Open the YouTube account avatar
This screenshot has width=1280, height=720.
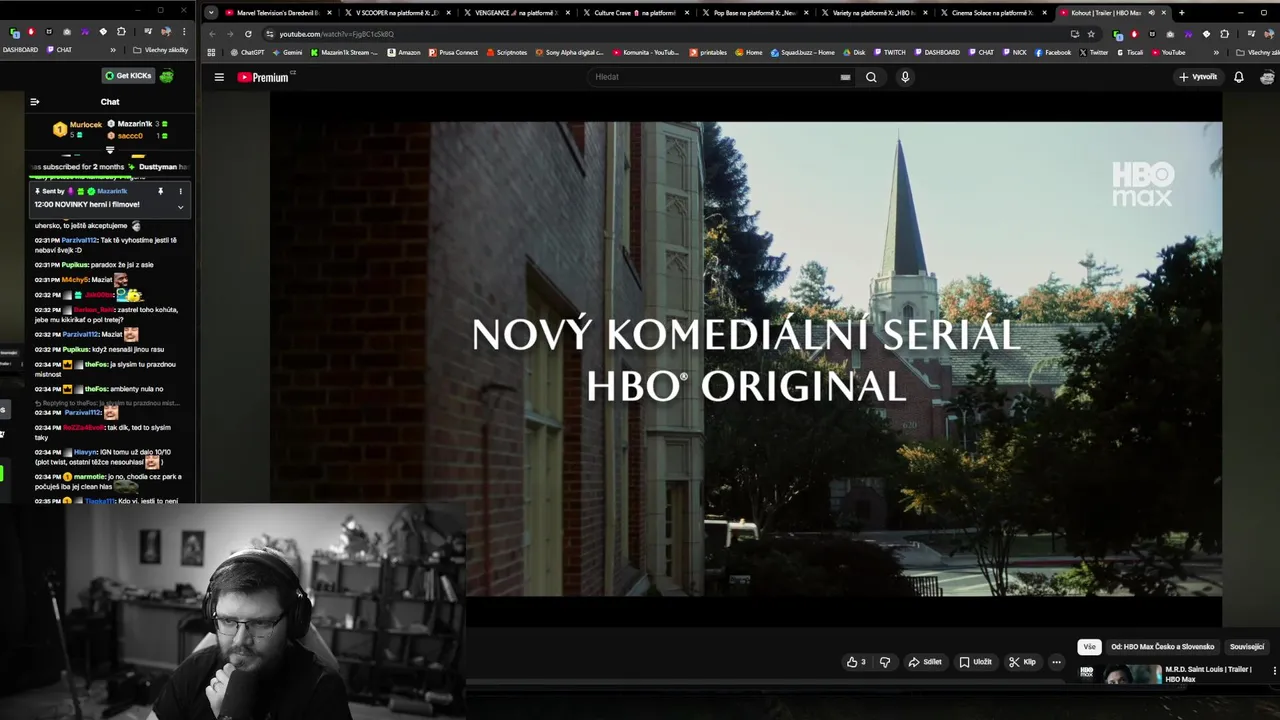pyautogui.click(x=1267, y=77)
